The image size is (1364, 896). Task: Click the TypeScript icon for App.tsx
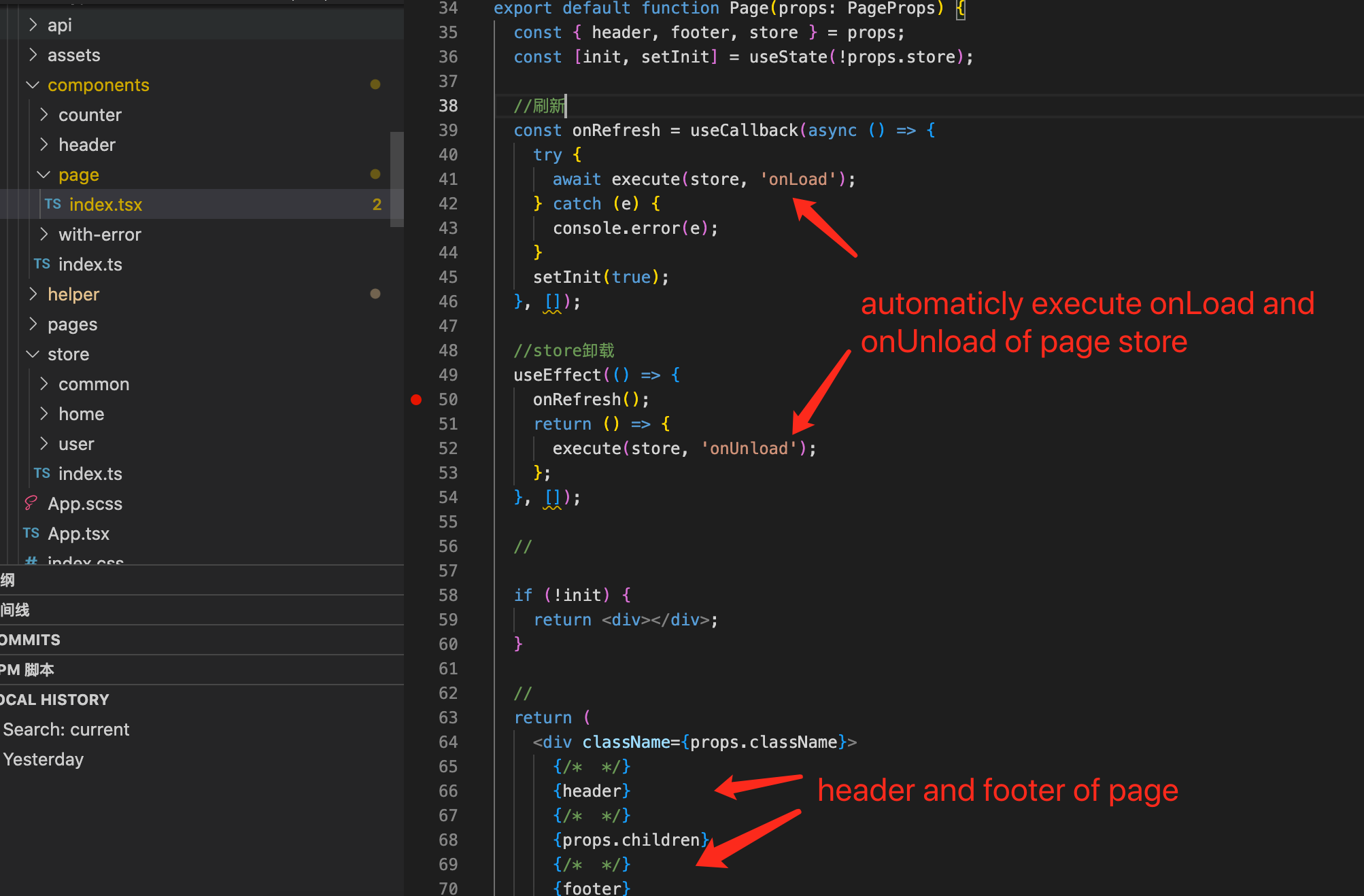tap(30, 532)
